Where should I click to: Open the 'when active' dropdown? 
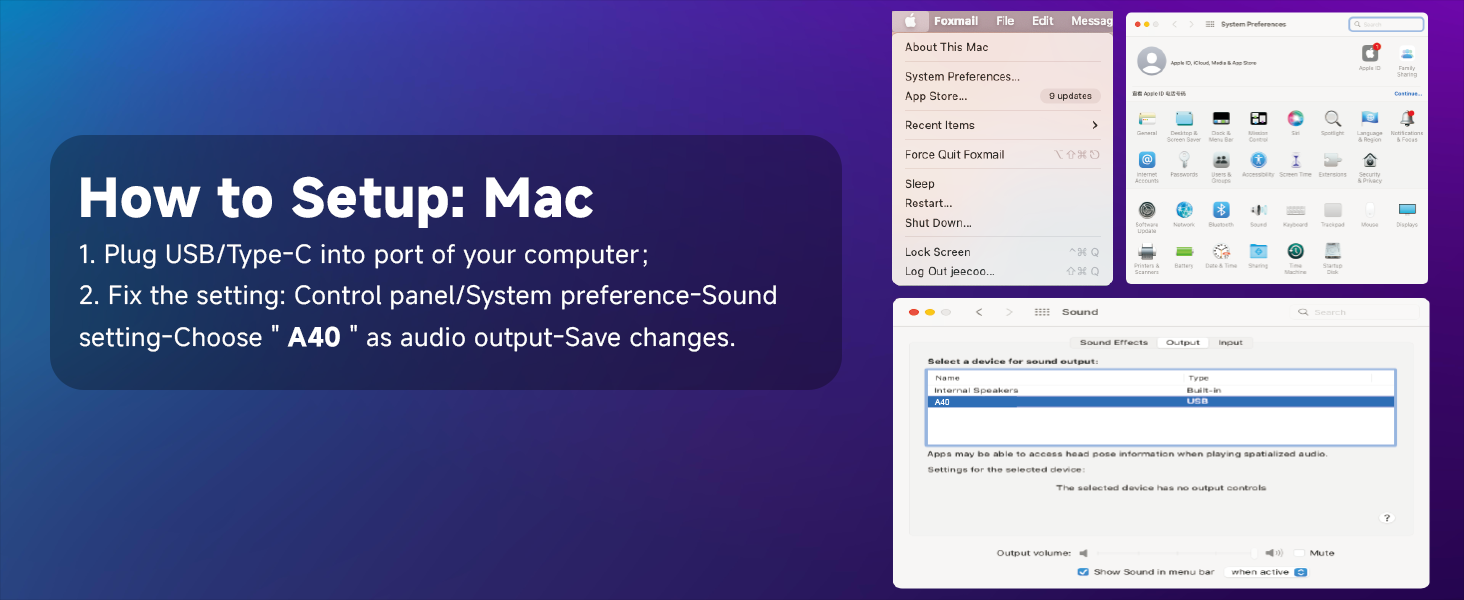pos(1267,572)
